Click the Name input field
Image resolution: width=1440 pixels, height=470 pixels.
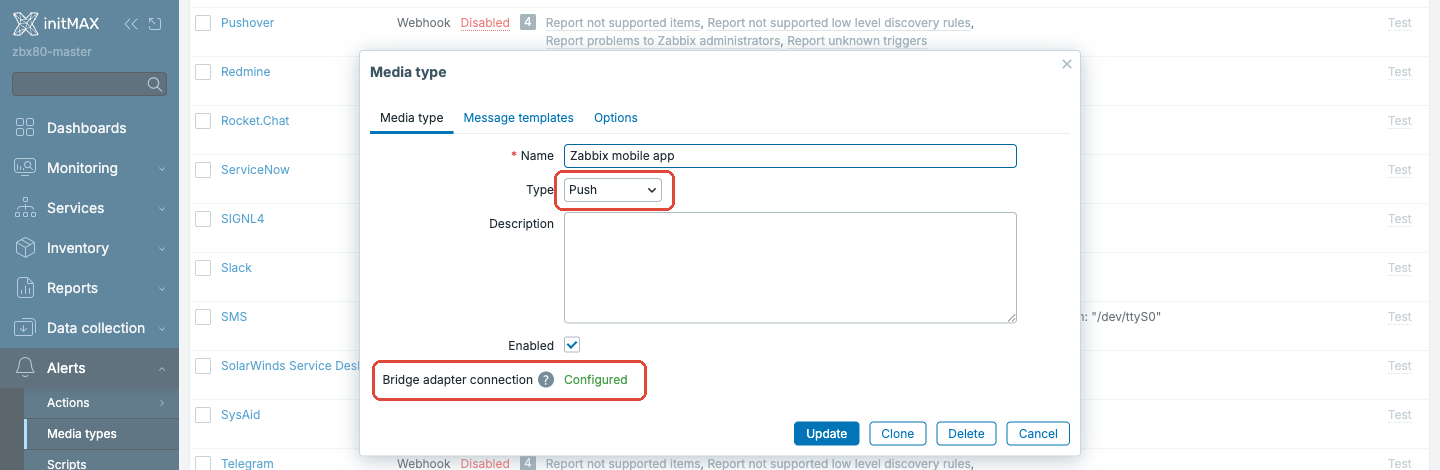[790, 156]
